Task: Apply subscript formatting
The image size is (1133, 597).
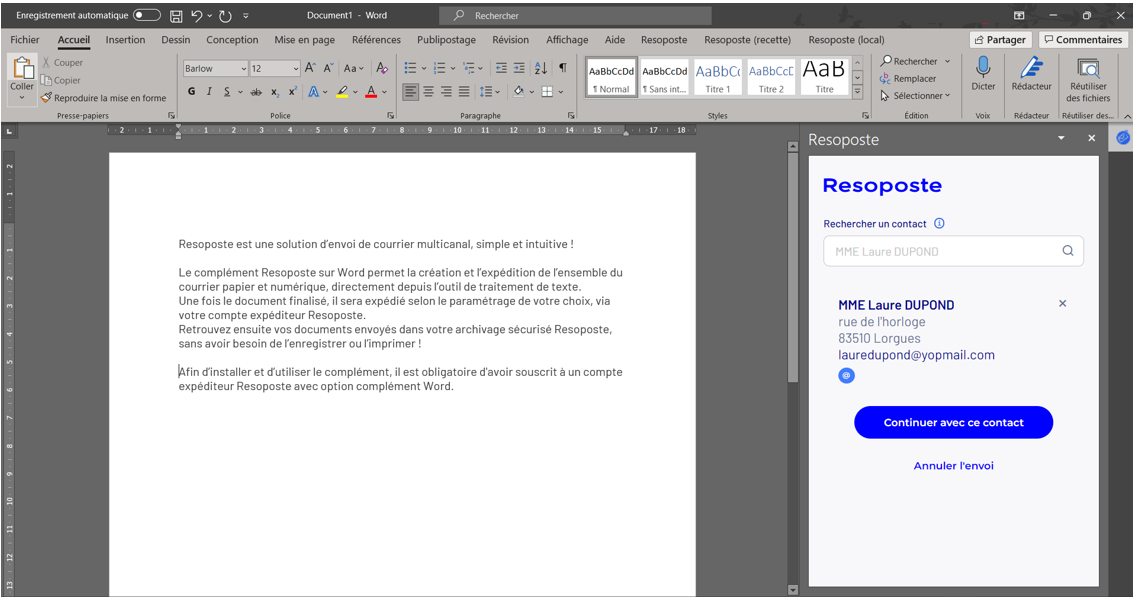Action: coord(275,92)
